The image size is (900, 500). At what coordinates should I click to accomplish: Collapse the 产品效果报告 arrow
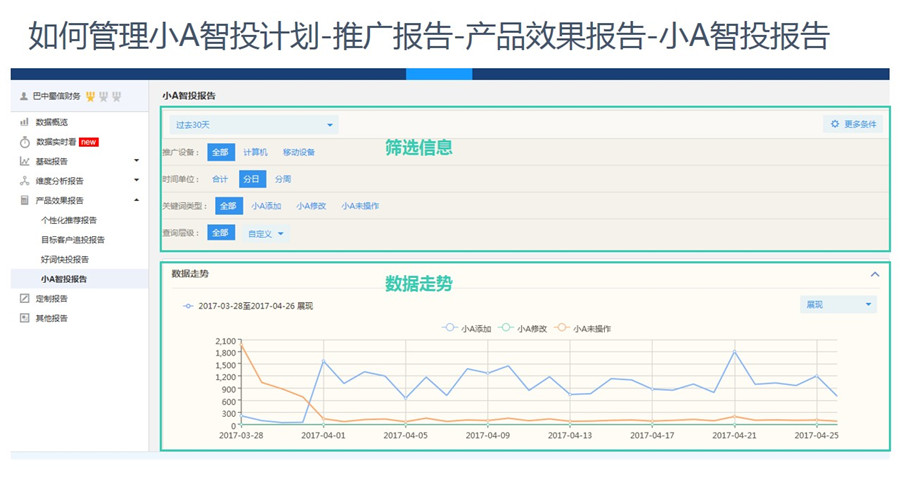tap(137, 200)
